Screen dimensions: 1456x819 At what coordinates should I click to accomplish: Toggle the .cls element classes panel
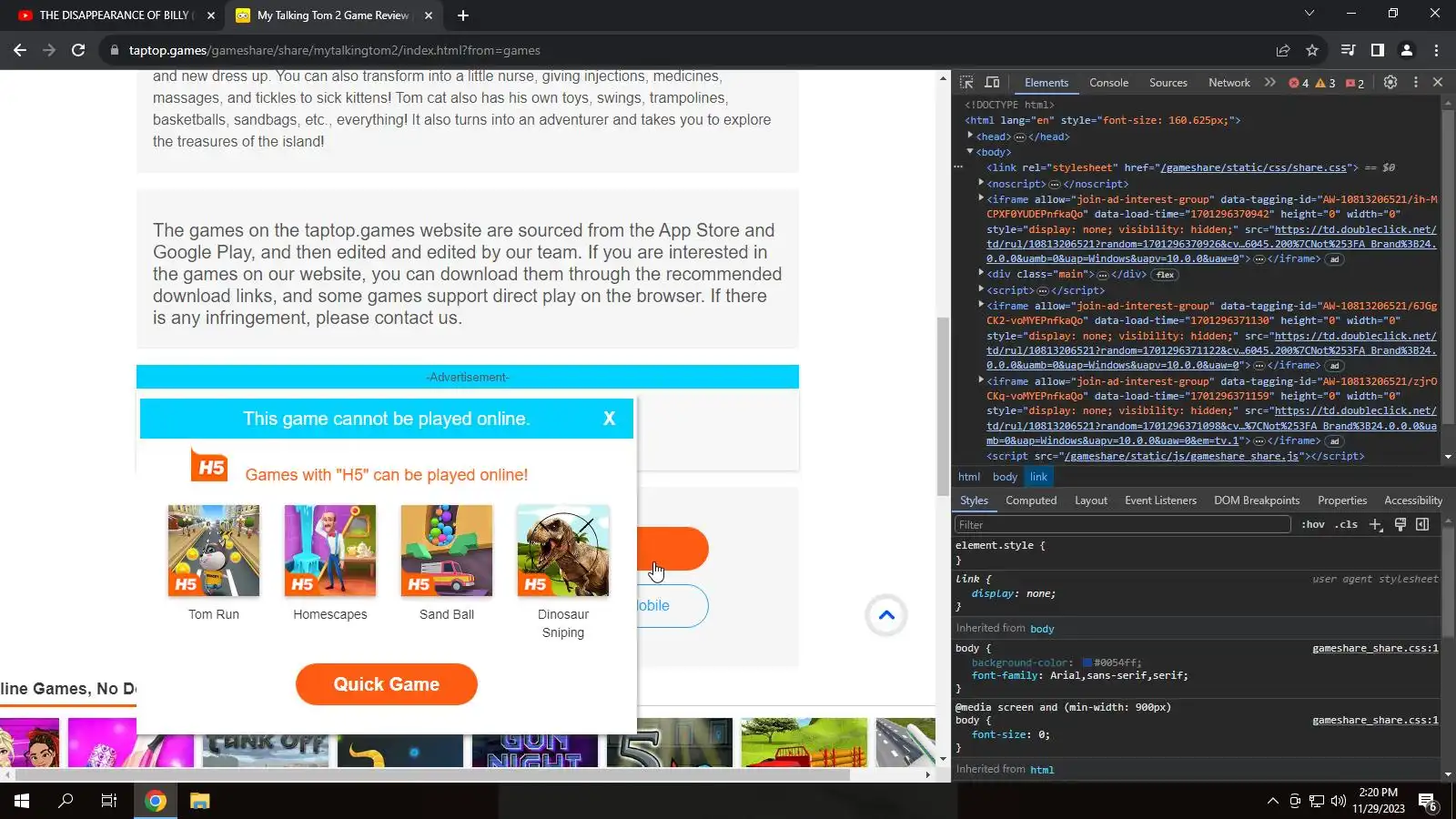tap(1346, 524)
